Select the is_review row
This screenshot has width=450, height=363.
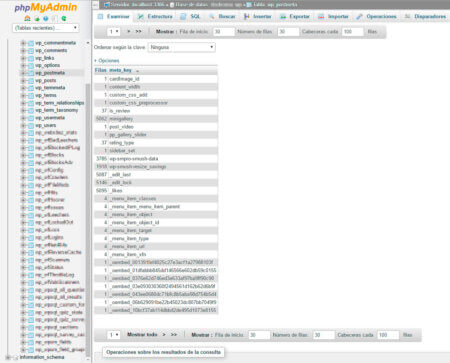pyautogui.click(x=156, y=111)
